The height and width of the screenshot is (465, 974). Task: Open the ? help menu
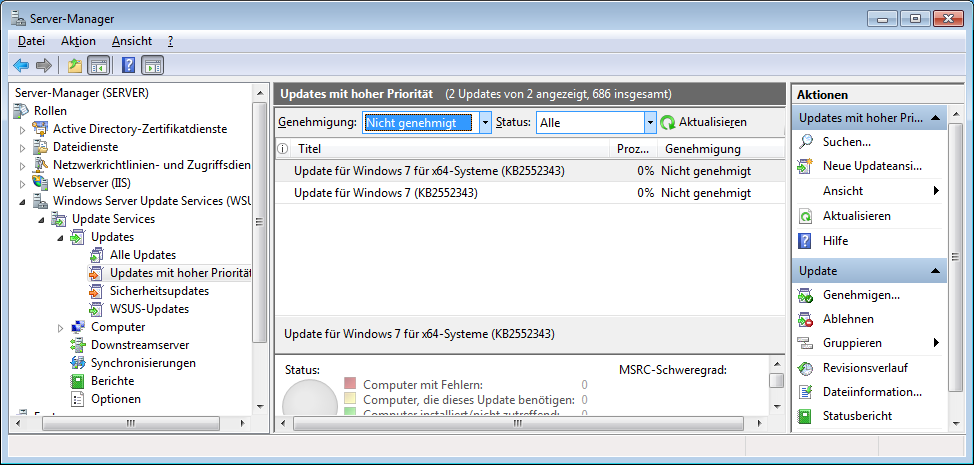[x=170, y=41]
